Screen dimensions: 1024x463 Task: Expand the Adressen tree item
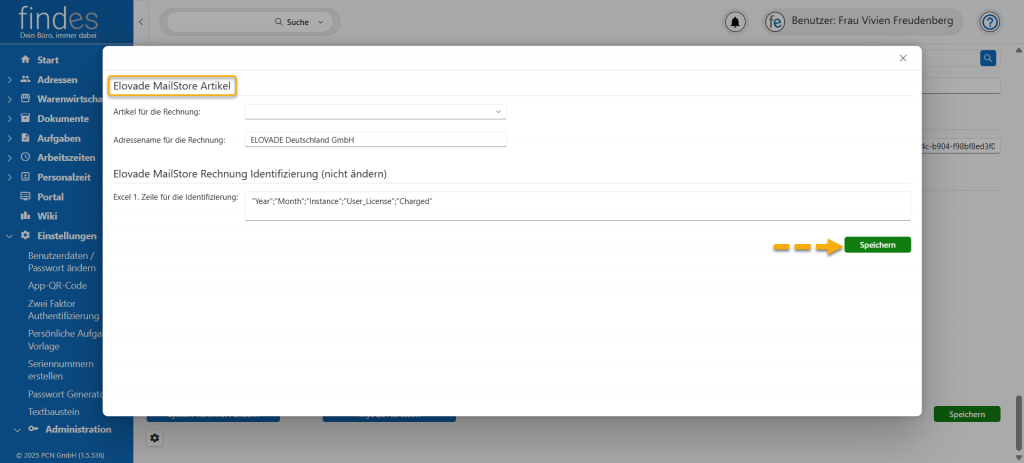pyautogui.click(x=10, y=79)
